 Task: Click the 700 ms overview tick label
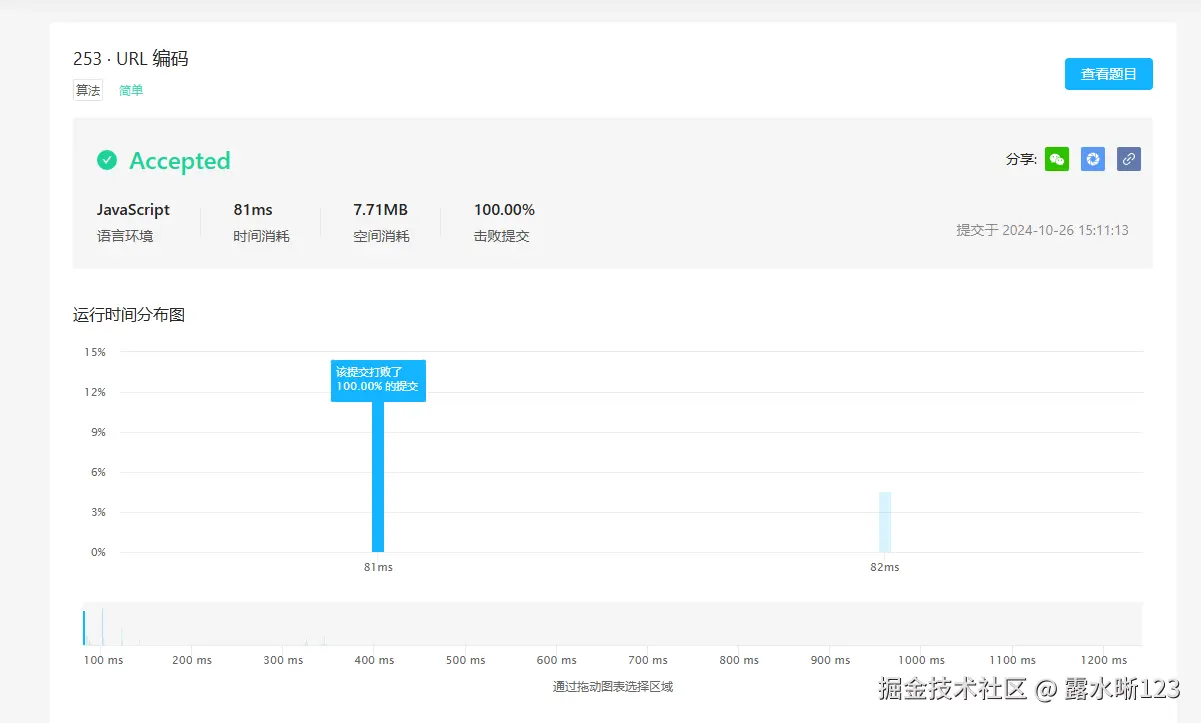point(648,660)
